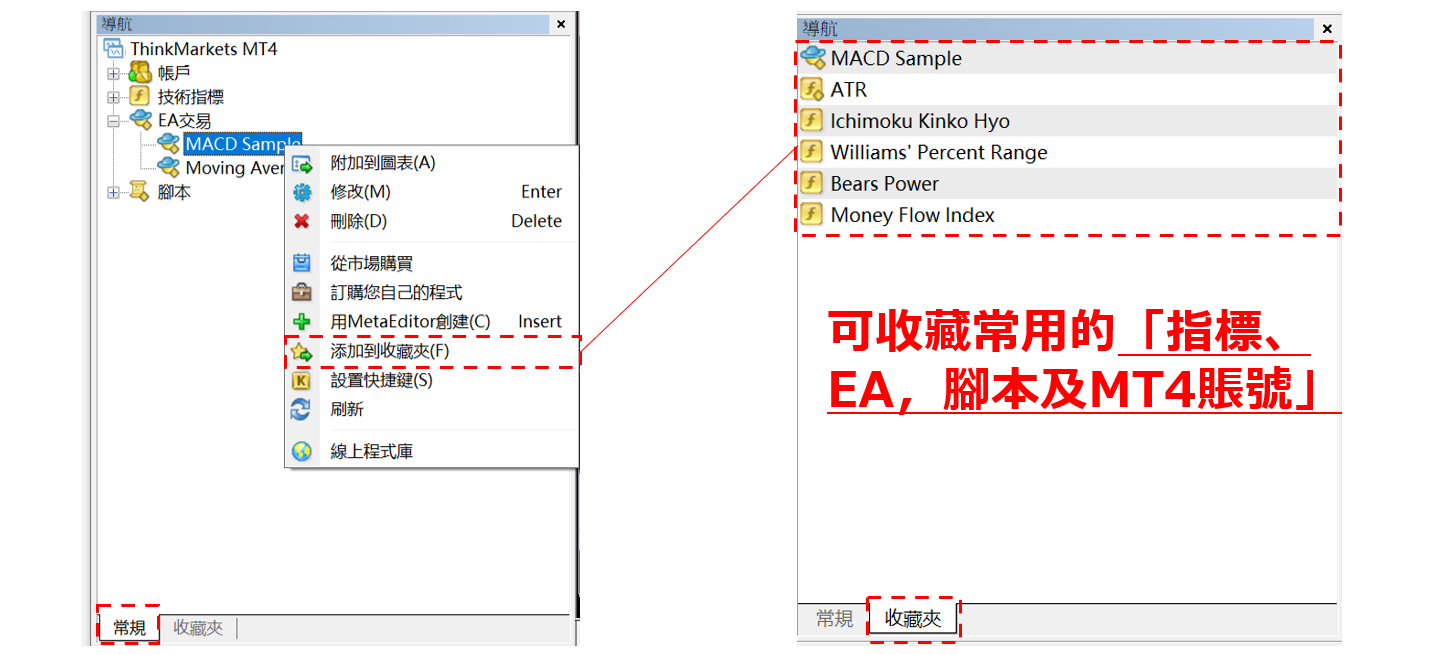Click the gear icon beside 修改
The width and height of the screenshot is (1435, 655).
(301, 192)
